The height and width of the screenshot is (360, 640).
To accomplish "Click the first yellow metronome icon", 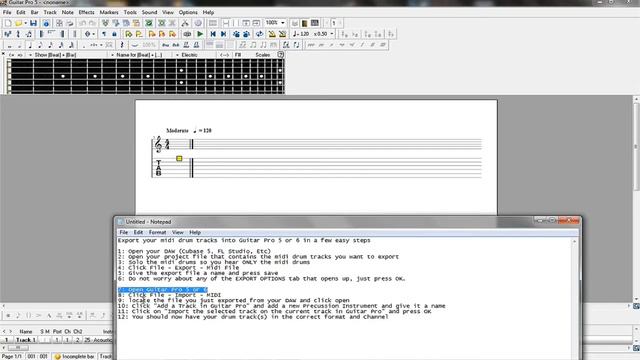I will pyautogui.click(x=272, y=34).
